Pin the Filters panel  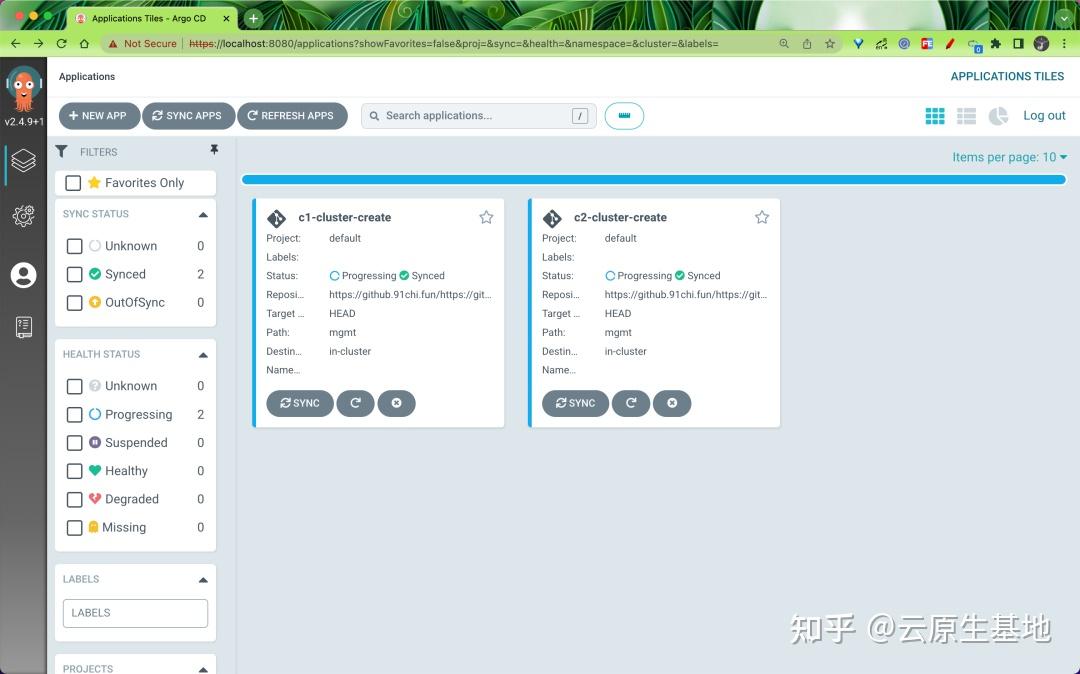click(214, 149)
